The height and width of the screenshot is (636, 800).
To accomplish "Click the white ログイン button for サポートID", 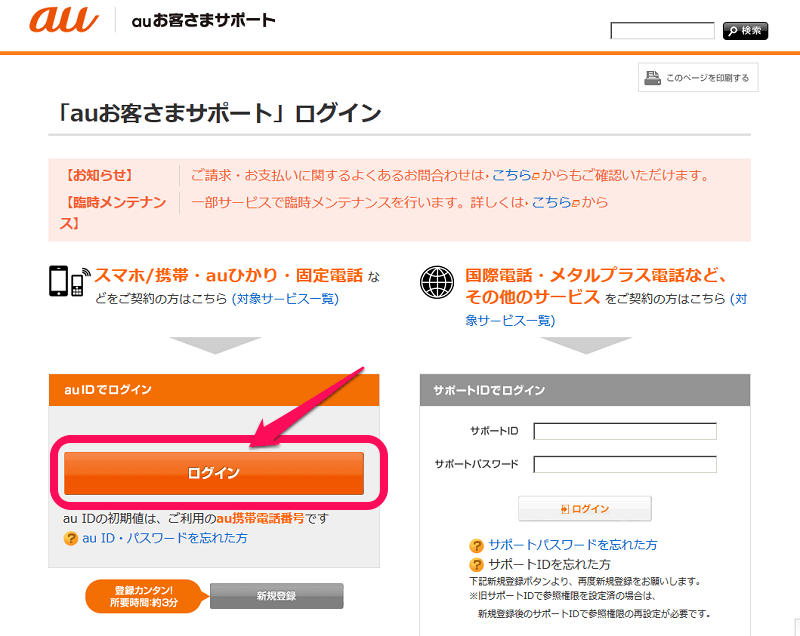I will pos(585,508).
